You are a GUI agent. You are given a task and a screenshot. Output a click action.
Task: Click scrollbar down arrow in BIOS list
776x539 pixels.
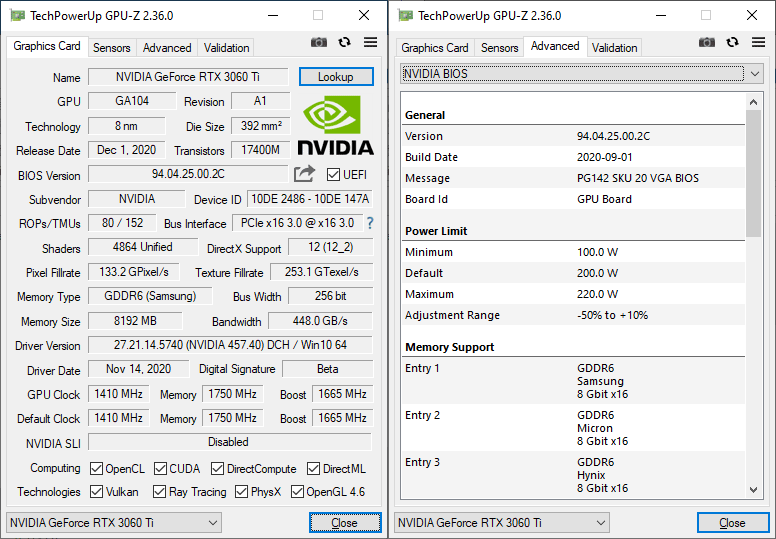point(753,490)
